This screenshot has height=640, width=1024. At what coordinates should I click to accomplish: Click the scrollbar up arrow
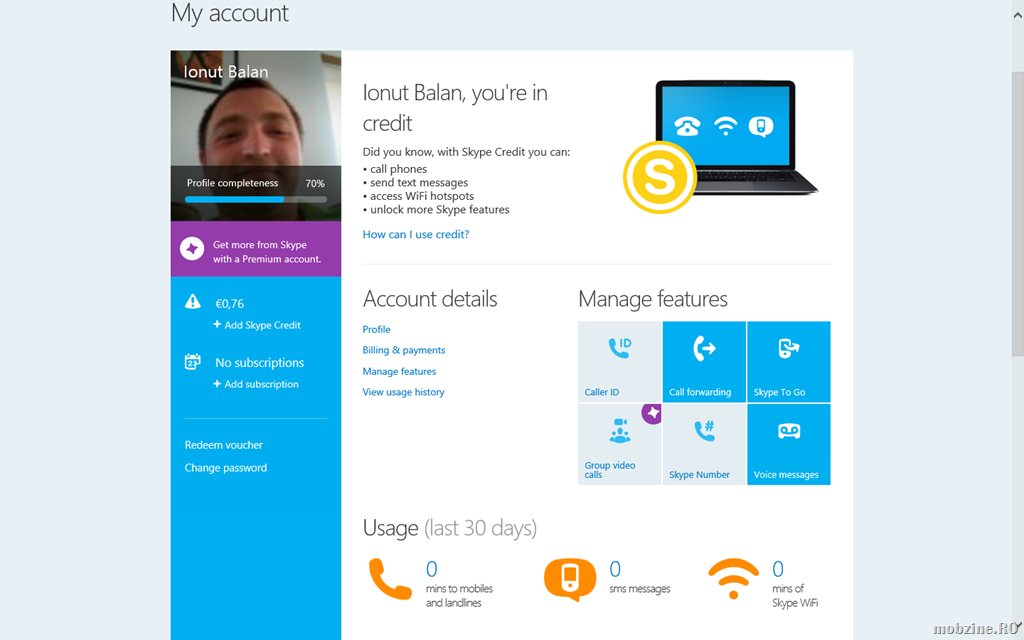coord(1017,16)
